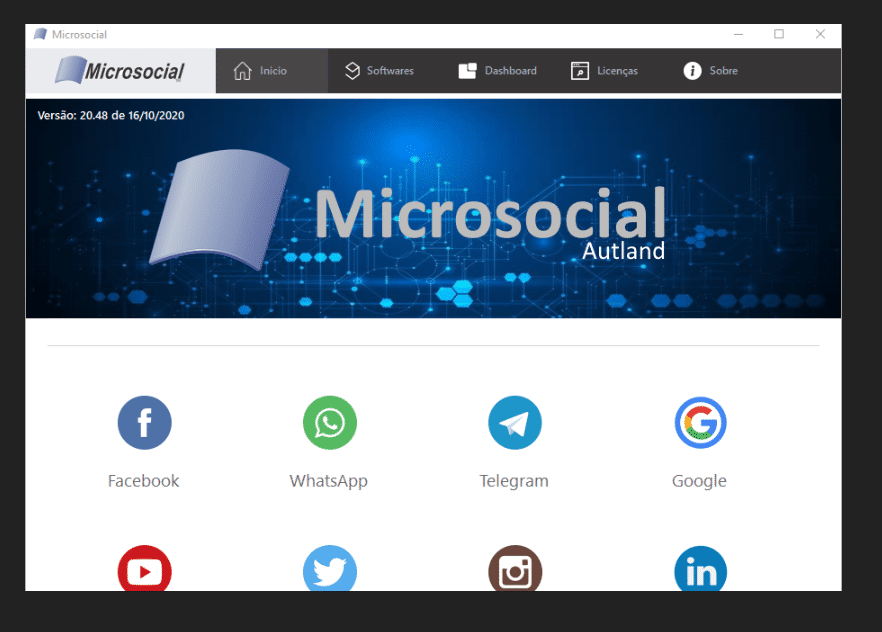Click the Telegram text label
Viewport: 882px width, 632px height.
point(514,481)
